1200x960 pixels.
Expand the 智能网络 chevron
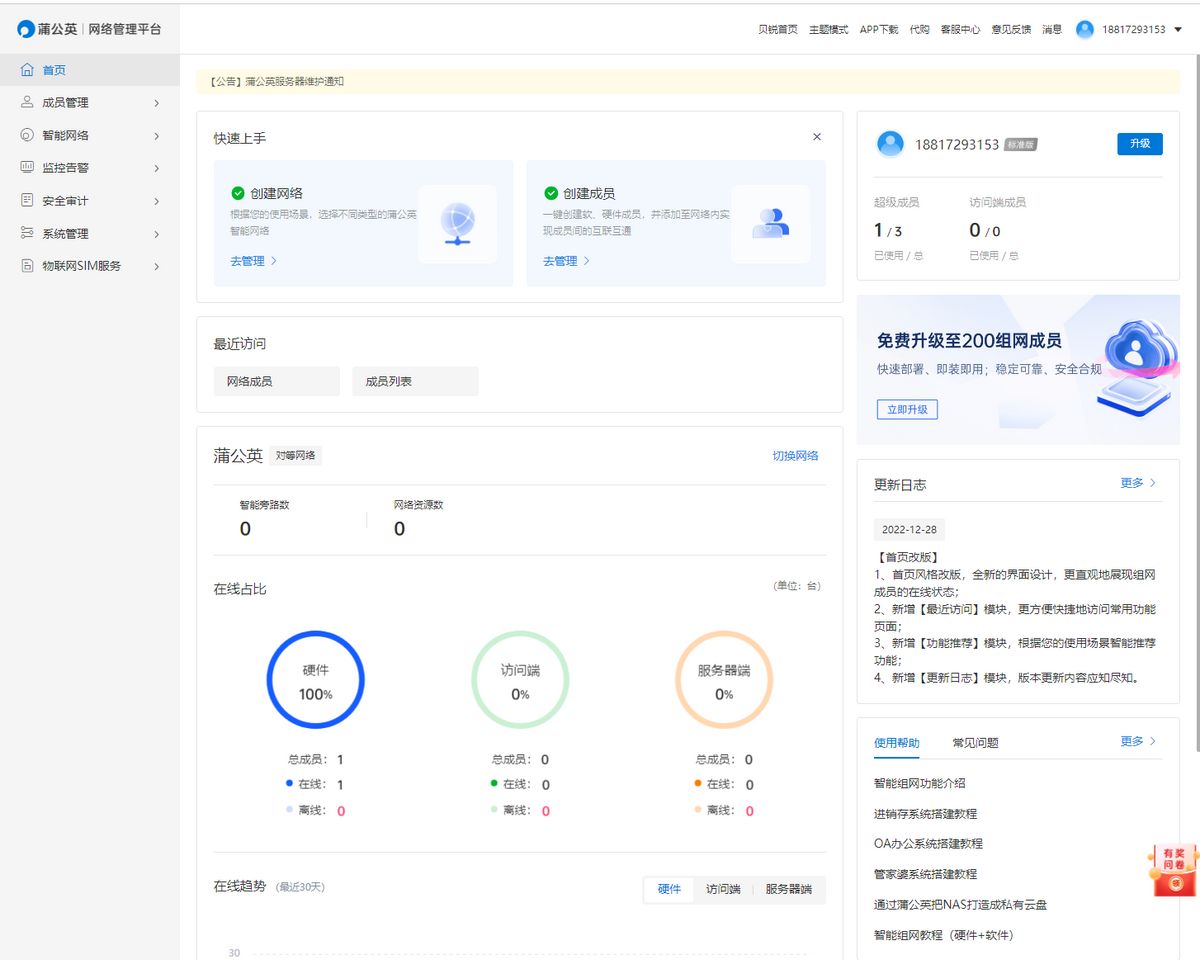click(157, 136)
